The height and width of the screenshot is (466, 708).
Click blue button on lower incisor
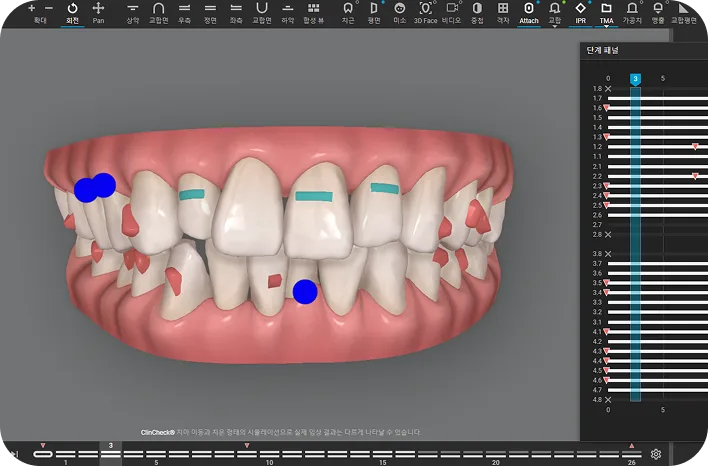[305, 292]
